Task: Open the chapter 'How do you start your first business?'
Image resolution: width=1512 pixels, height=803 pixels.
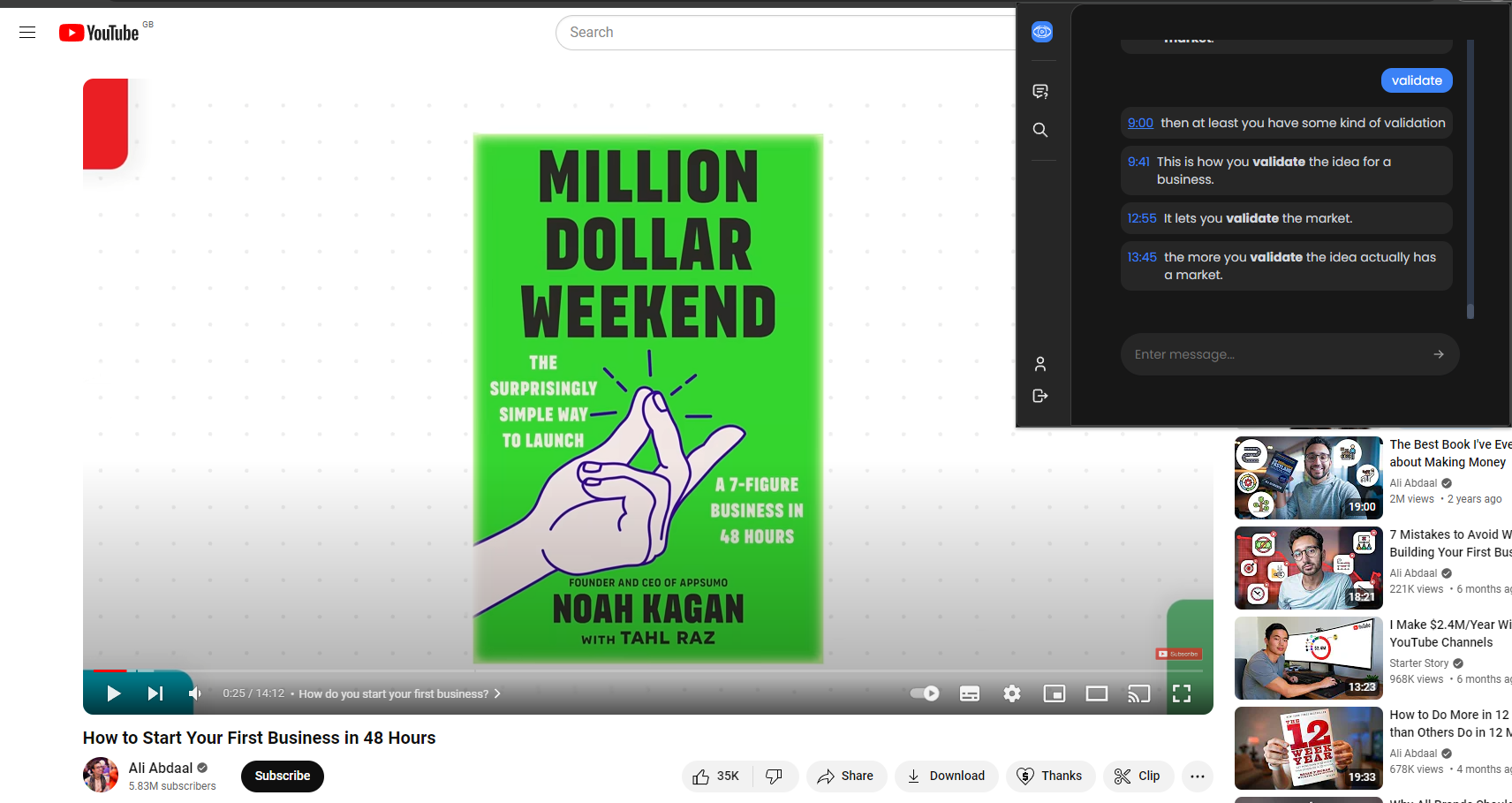Action: [x=399, y=693]
